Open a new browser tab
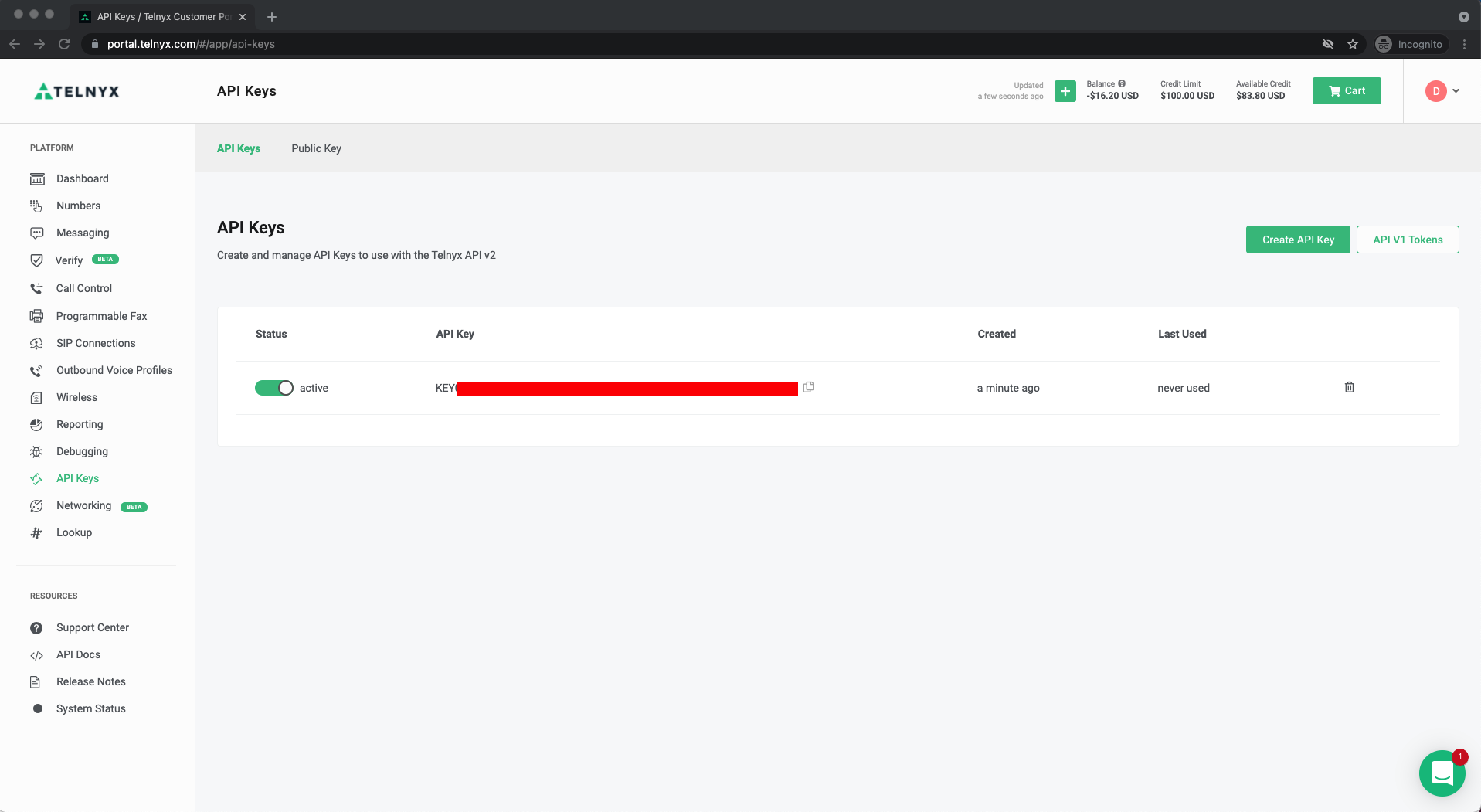 [271, 16]
